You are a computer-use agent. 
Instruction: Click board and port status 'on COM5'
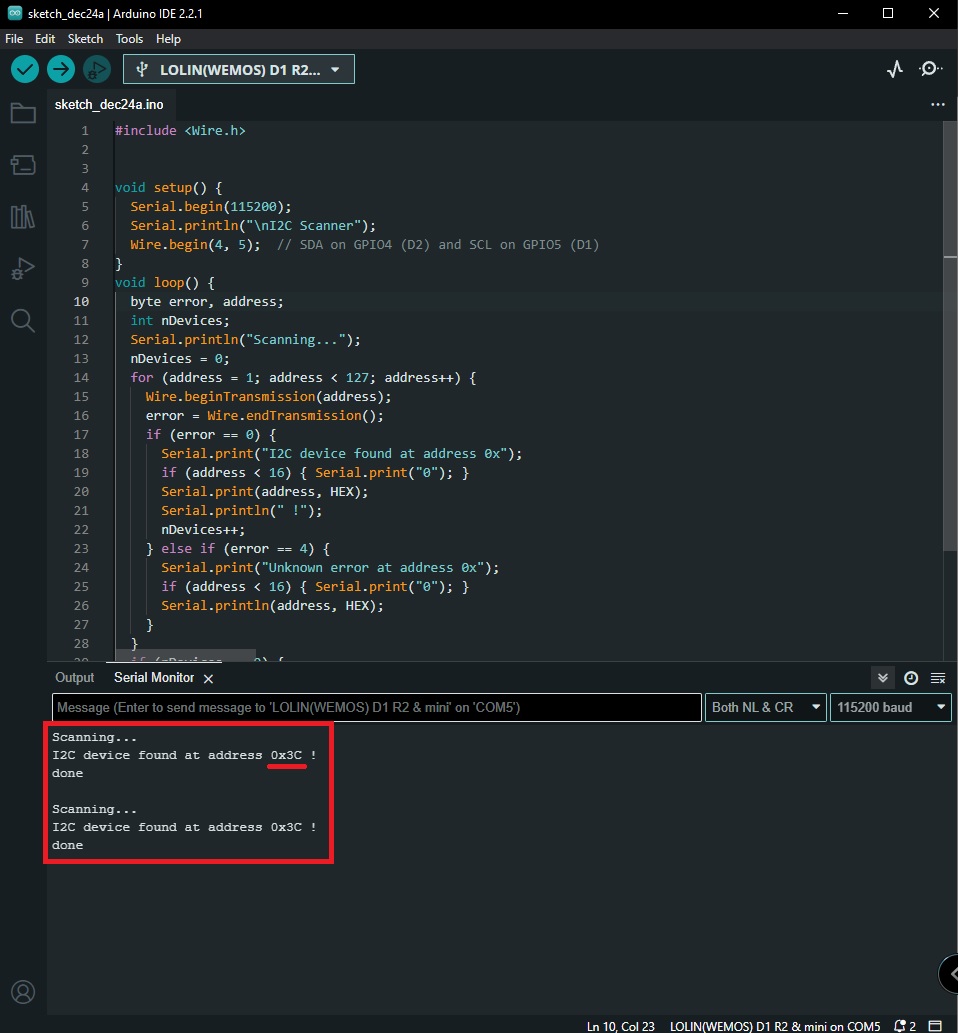pos(775,1026)
